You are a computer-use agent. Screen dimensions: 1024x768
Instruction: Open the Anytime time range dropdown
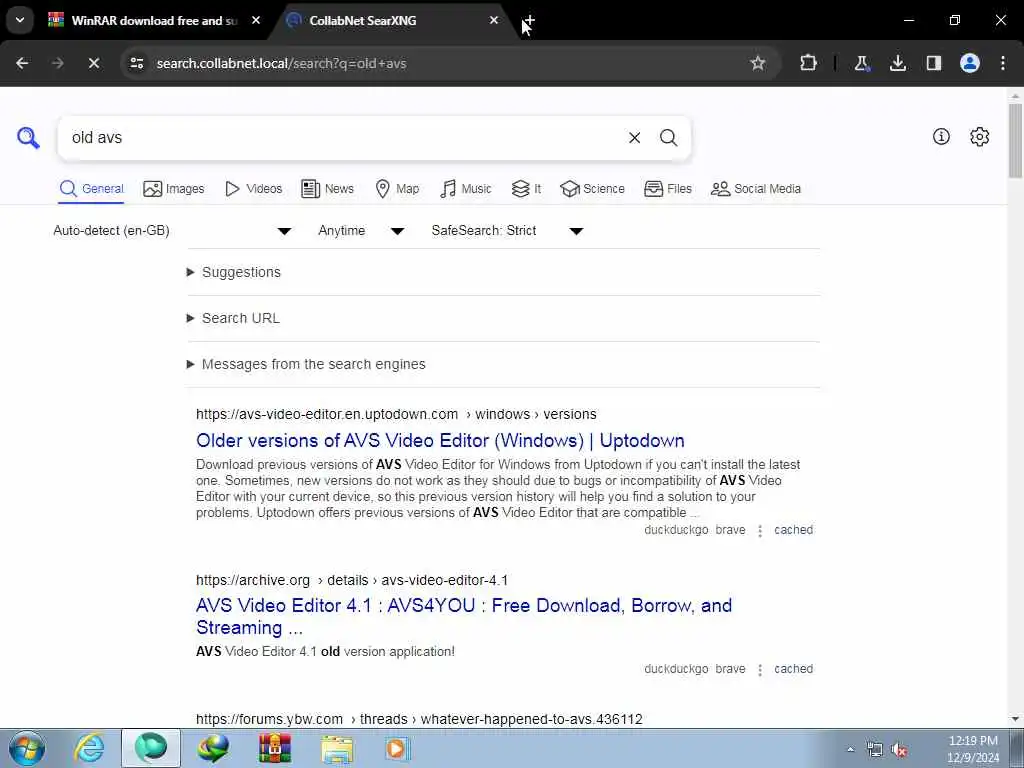pyautogui.click(x=361, y=231)
